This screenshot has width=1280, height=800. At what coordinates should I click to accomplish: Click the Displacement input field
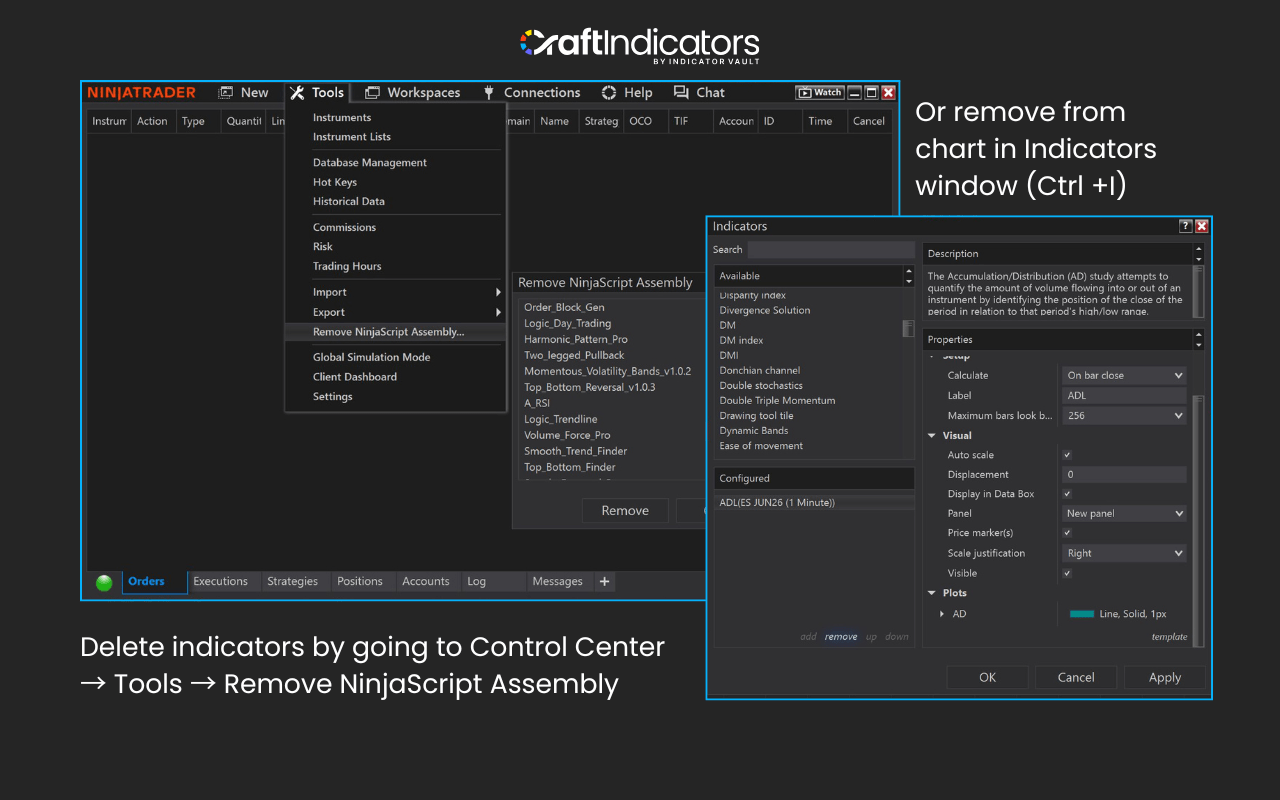(x=1124, y=474)
